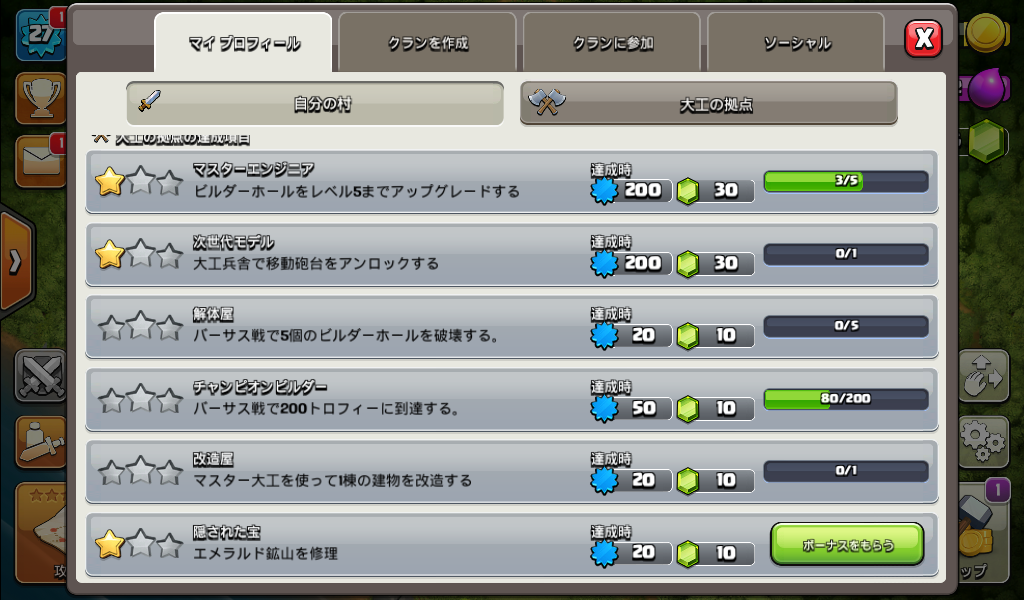Image resolution: width=1024 pixels, height=600 pixels.
Task: Close the profile window with red X
Action: tap(923, 39)
